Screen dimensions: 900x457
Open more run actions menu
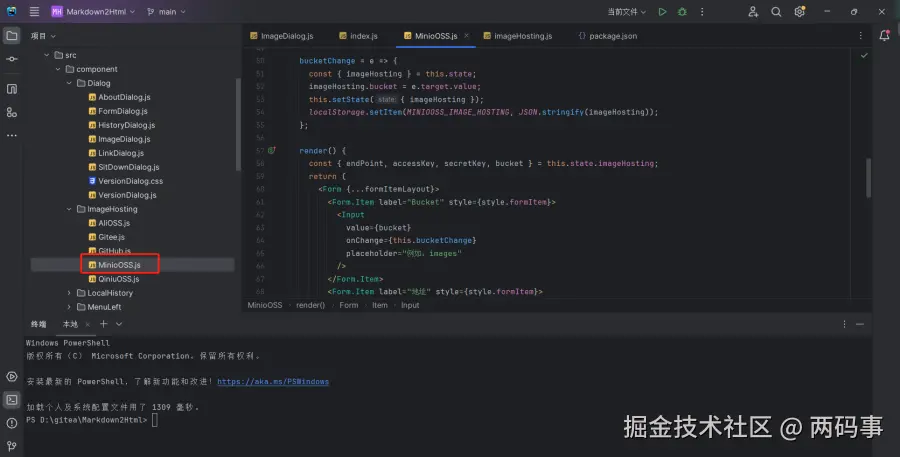click(702, 11)
